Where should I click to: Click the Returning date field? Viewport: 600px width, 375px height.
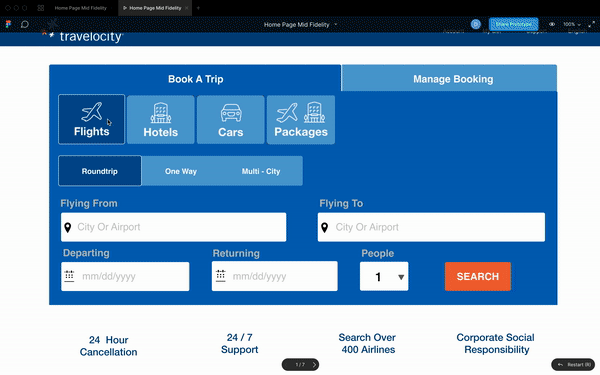click(x=275, y=276)
